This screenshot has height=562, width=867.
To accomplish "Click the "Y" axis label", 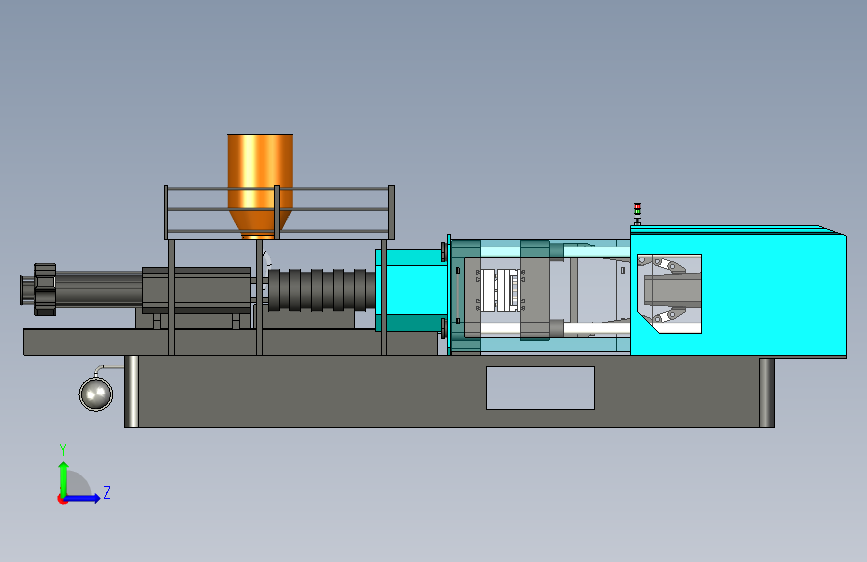I will [x=63, y=449].
